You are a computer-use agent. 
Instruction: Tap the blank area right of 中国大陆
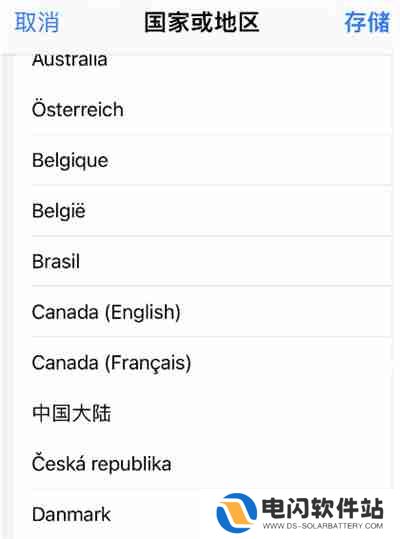(x=251, y=413)
